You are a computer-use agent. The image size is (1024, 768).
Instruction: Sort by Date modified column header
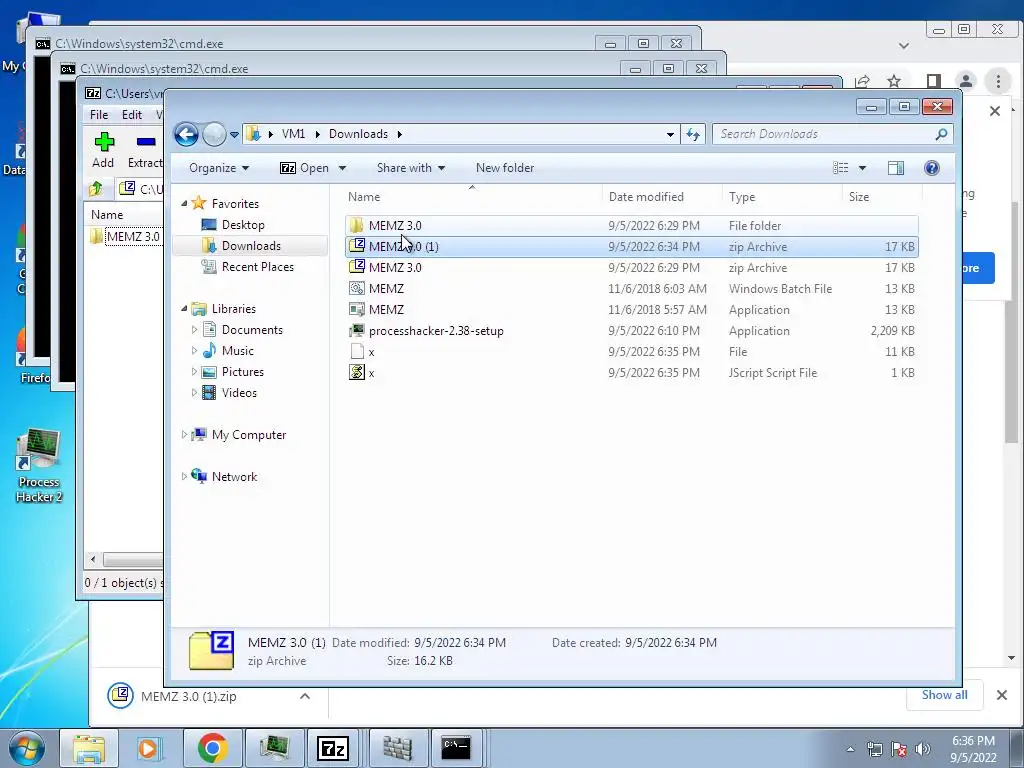click(662, 197)
